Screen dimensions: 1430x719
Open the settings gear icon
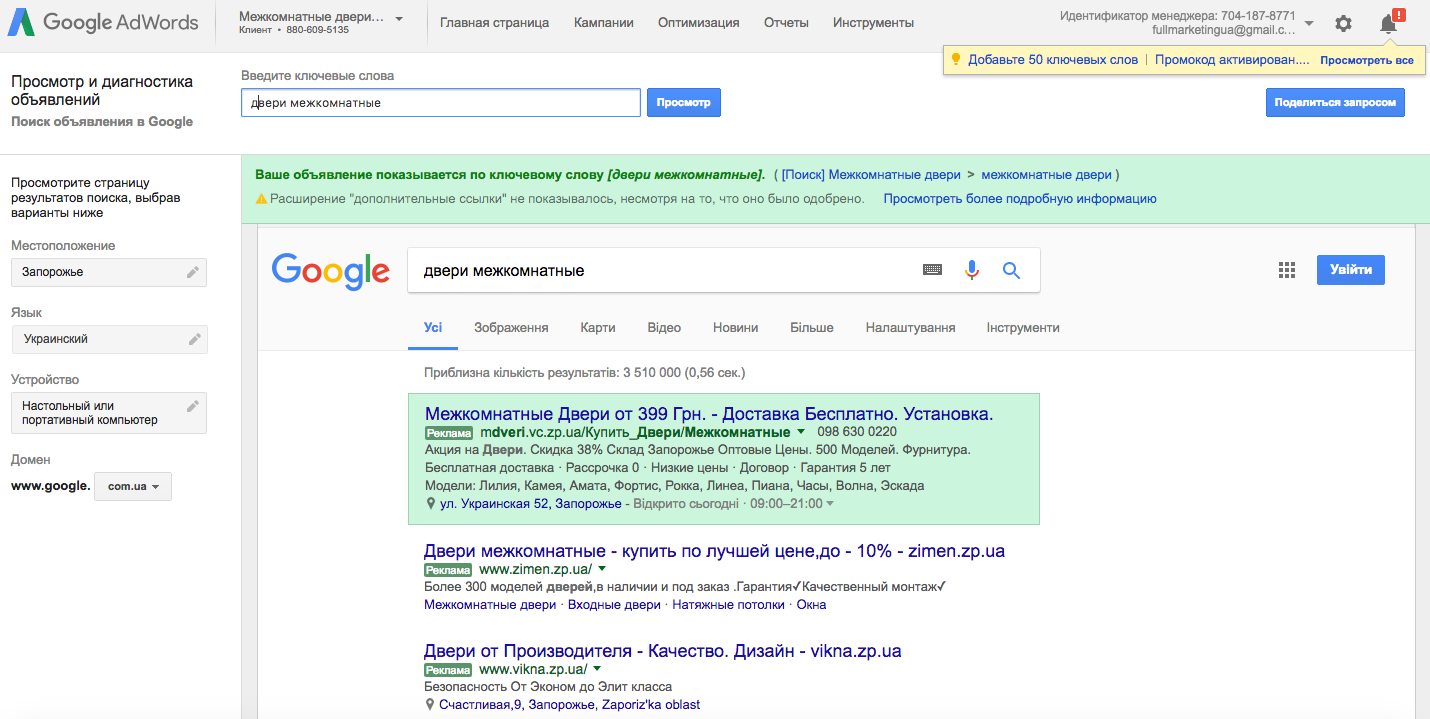1343,23
